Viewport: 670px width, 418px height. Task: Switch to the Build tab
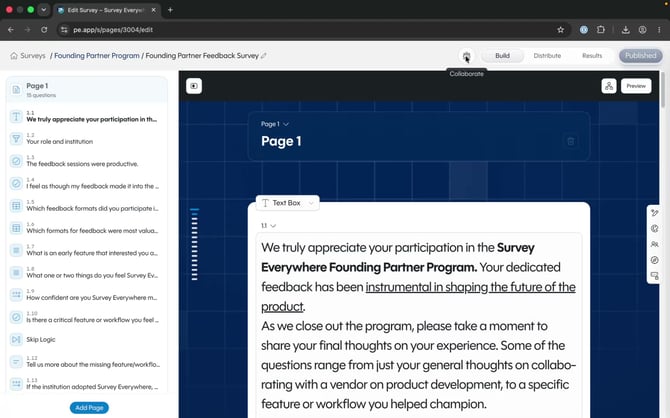point(502,56)
